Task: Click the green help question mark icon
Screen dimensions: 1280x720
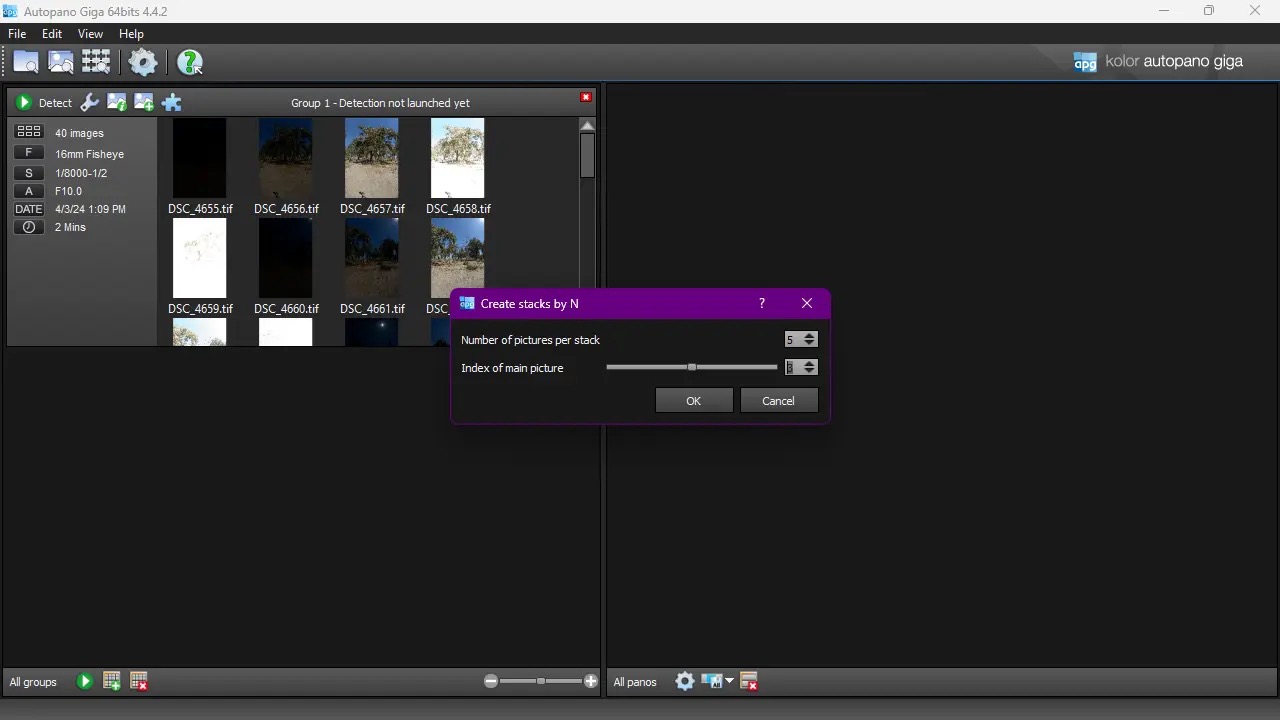Action: click(x=189, y=63)
